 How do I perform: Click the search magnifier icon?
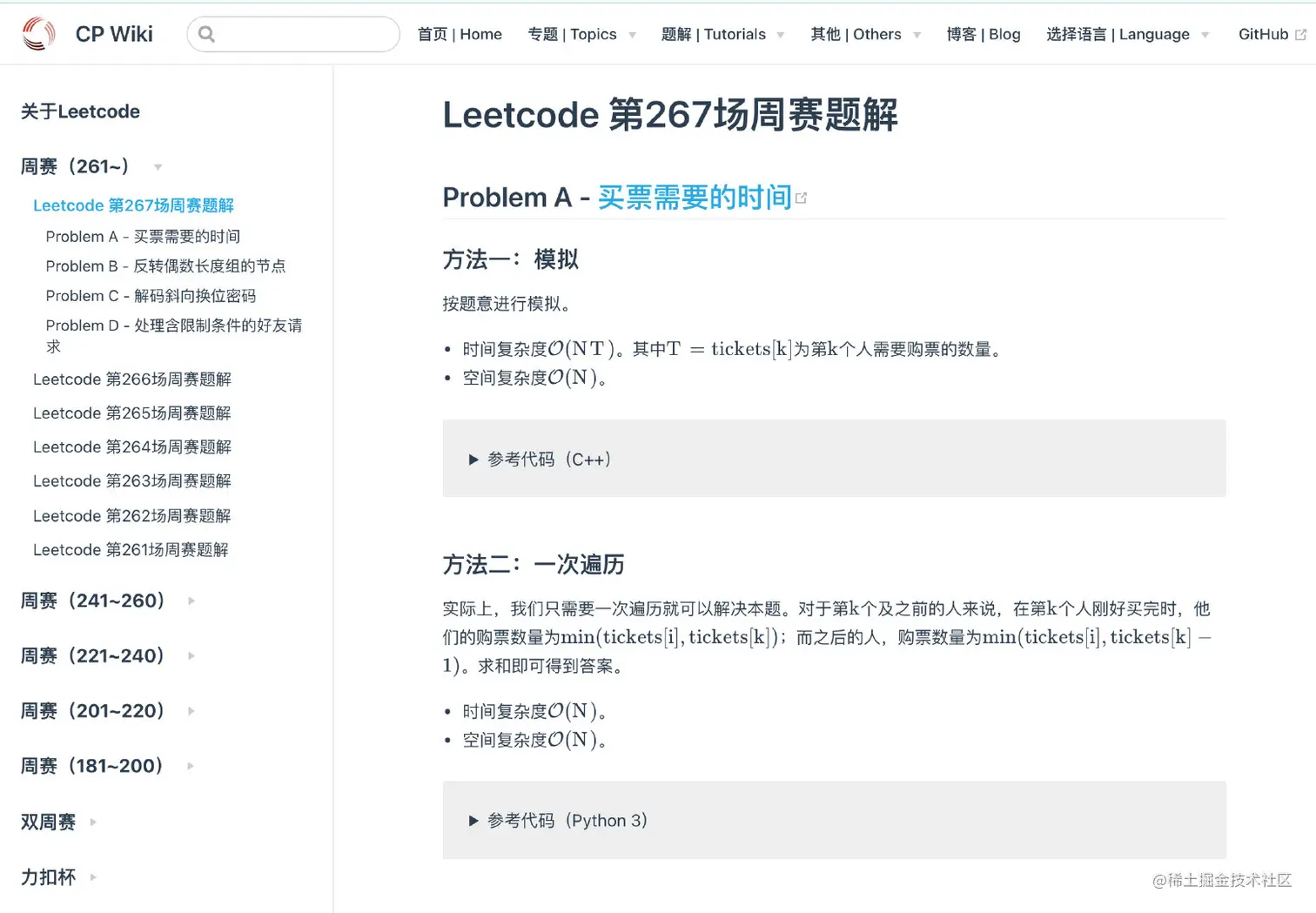click(206, 34)
